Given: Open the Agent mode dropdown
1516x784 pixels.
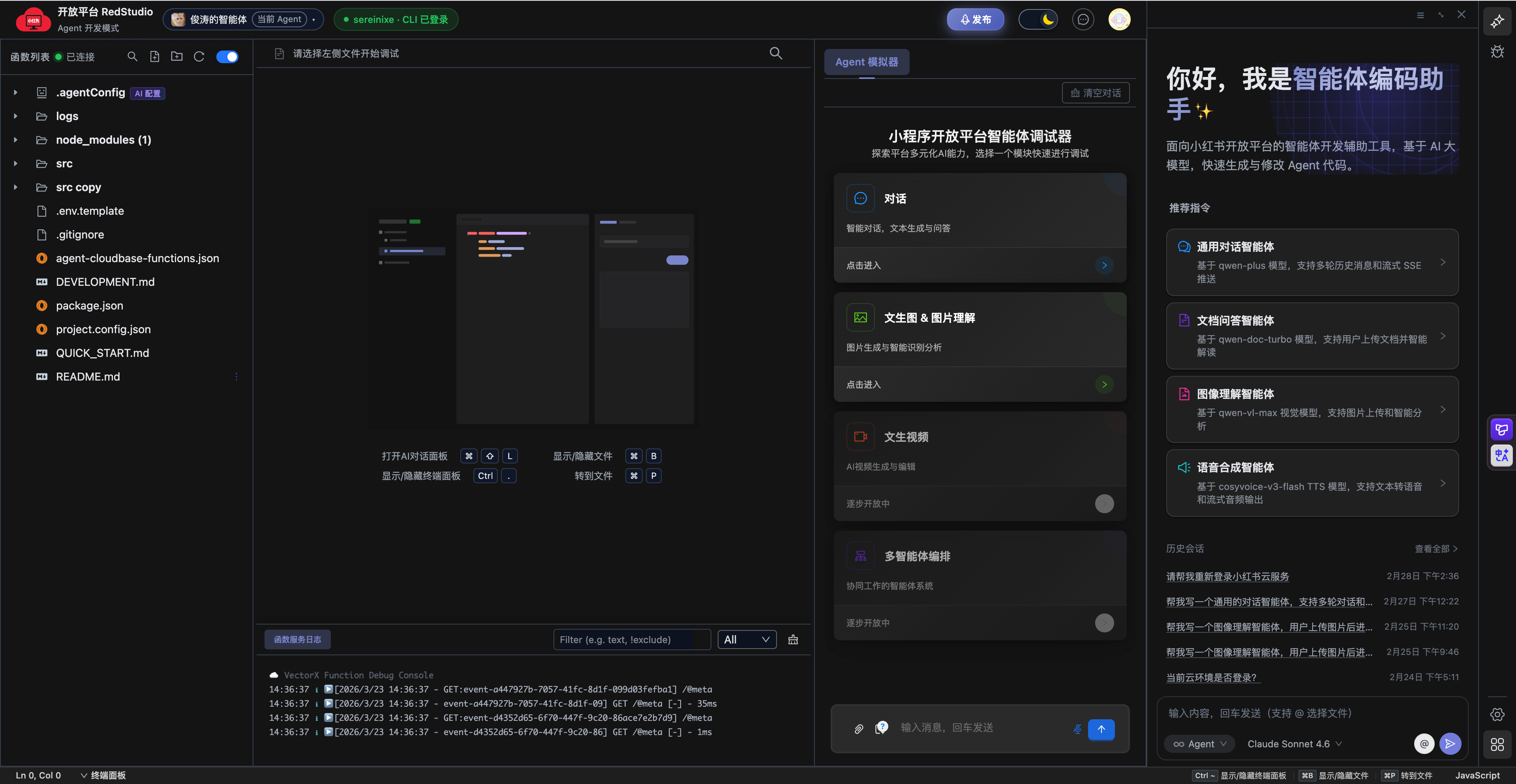Looking at the screenshot, I should [1199, 744].
